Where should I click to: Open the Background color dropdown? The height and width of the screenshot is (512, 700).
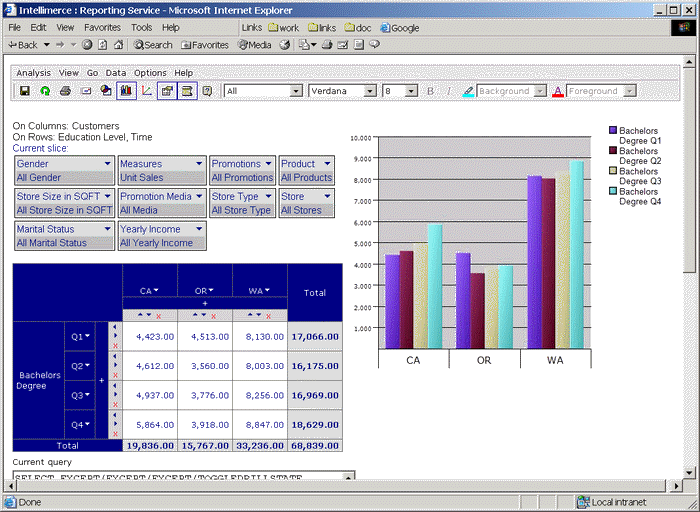click(540, 91)
